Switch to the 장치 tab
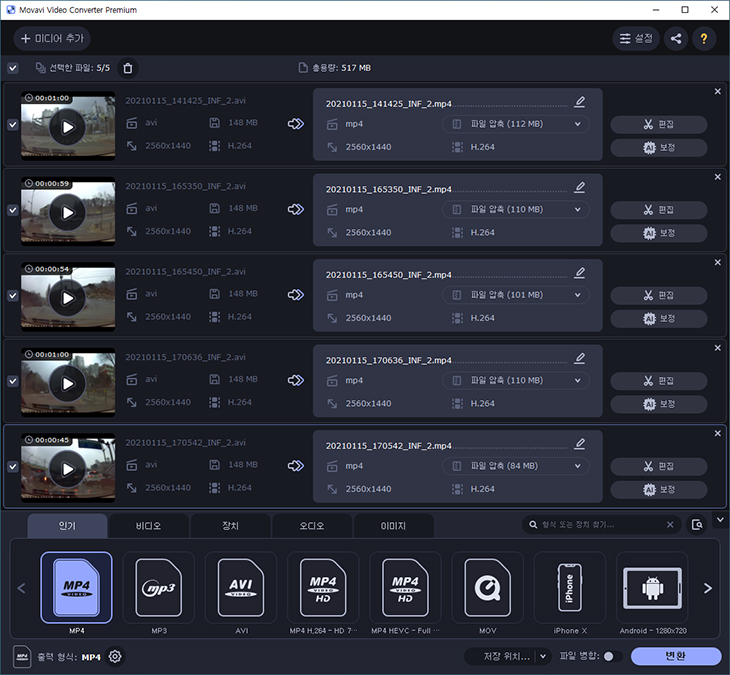The image size is (730, 675). tap(230, 526)
